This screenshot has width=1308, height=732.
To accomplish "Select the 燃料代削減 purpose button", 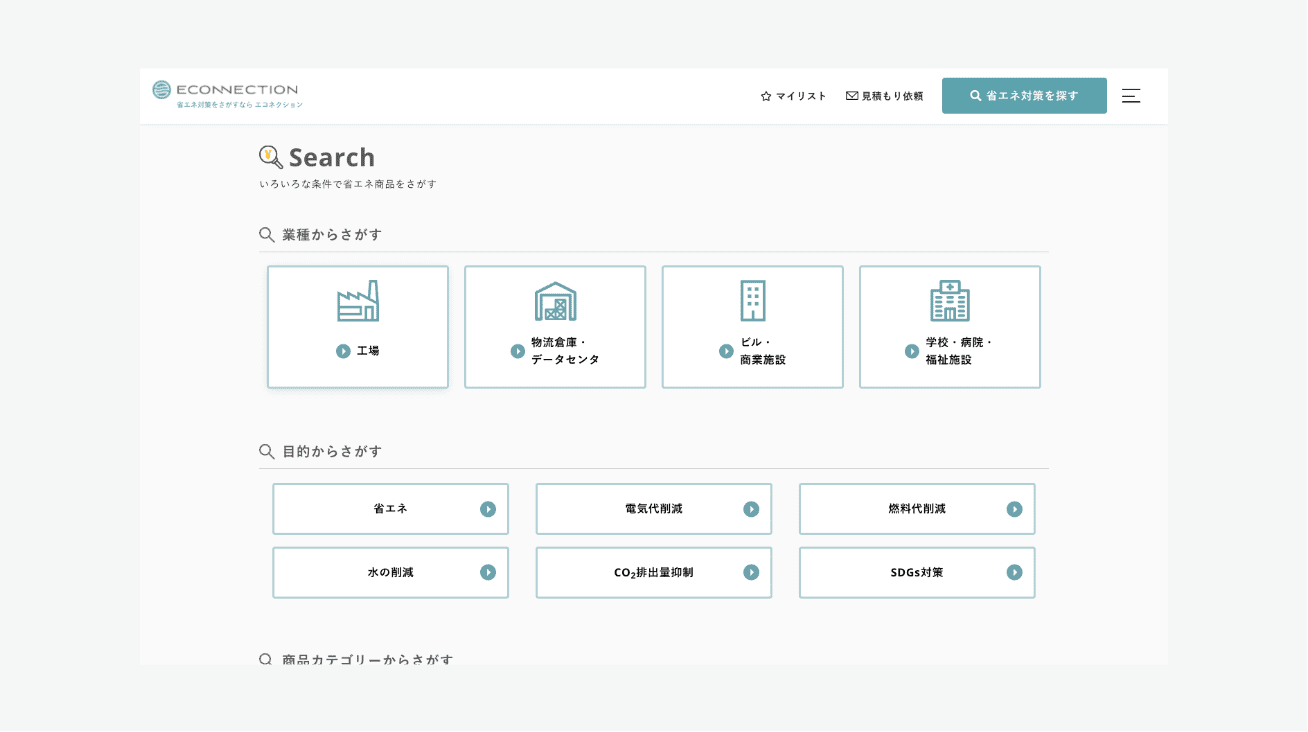I will coord(916,509).
